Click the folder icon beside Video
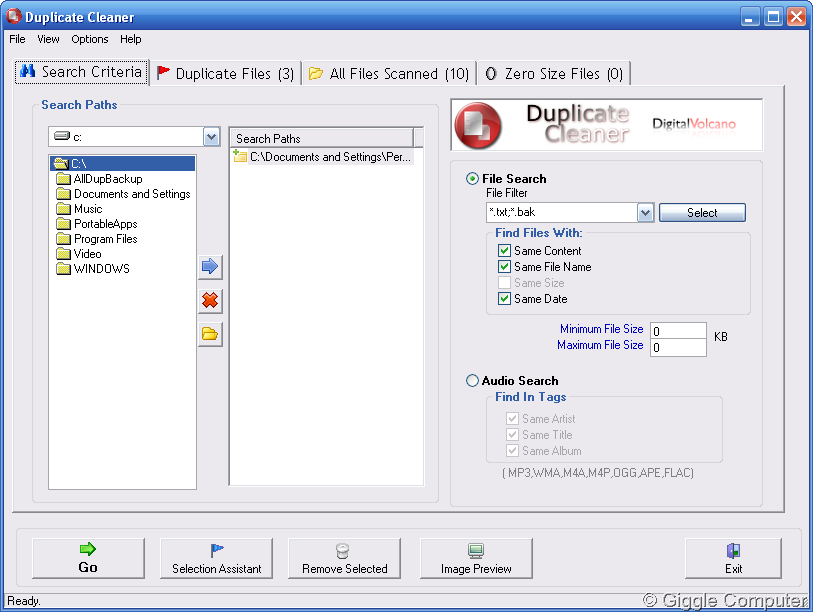The width and height of the screenshot is (813, 612). coord(63,254)
